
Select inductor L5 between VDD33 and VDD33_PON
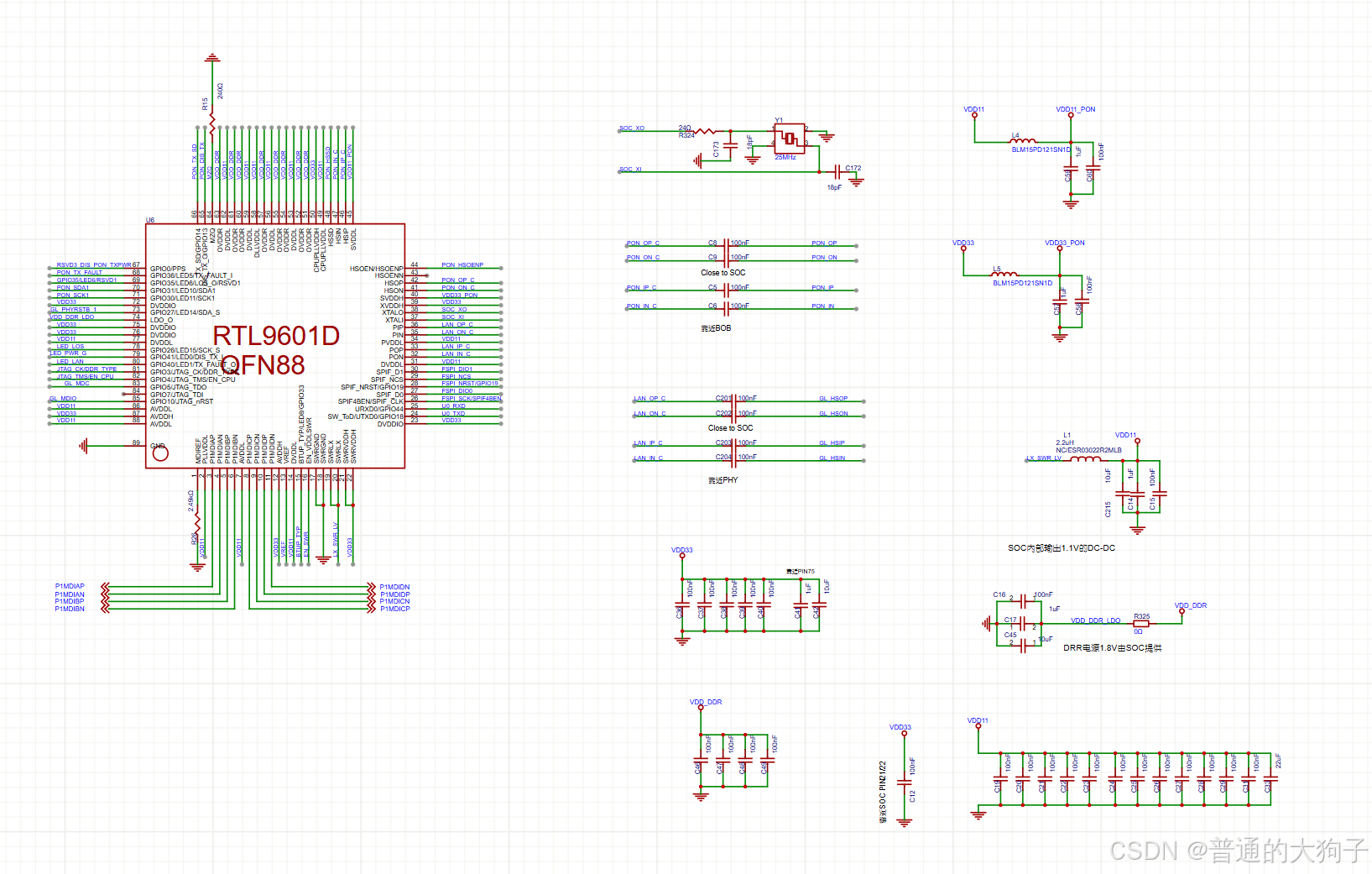(x=1005, y=275)
